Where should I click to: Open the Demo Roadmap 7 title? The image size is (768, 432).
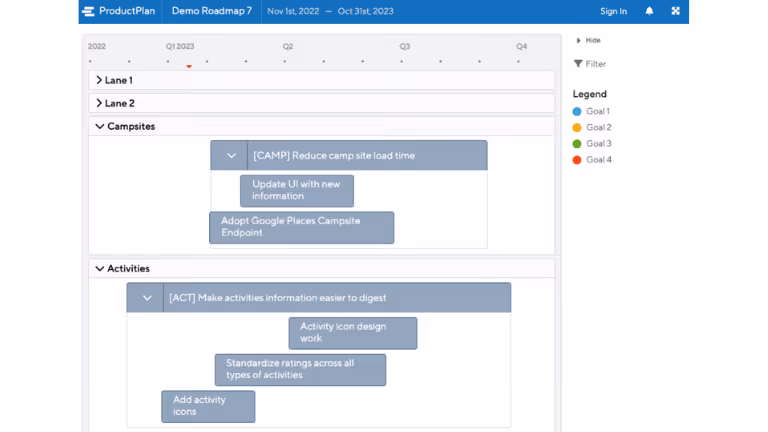pos(212,11)
